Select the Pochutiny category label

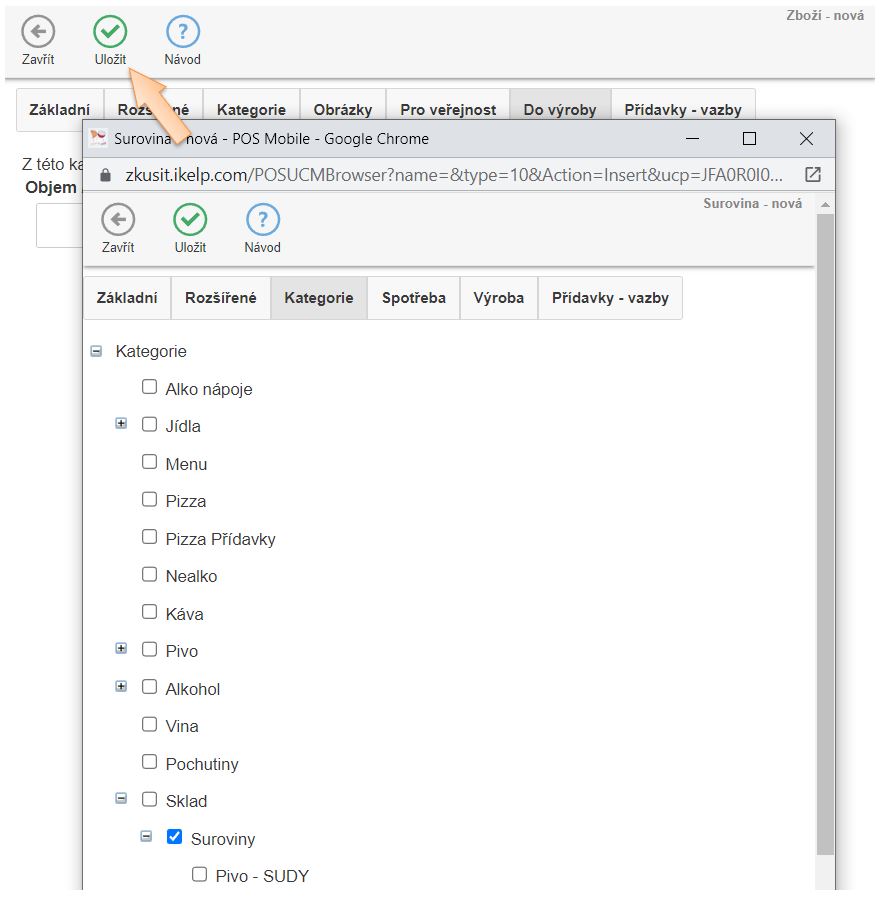click(x=202, y=764)
